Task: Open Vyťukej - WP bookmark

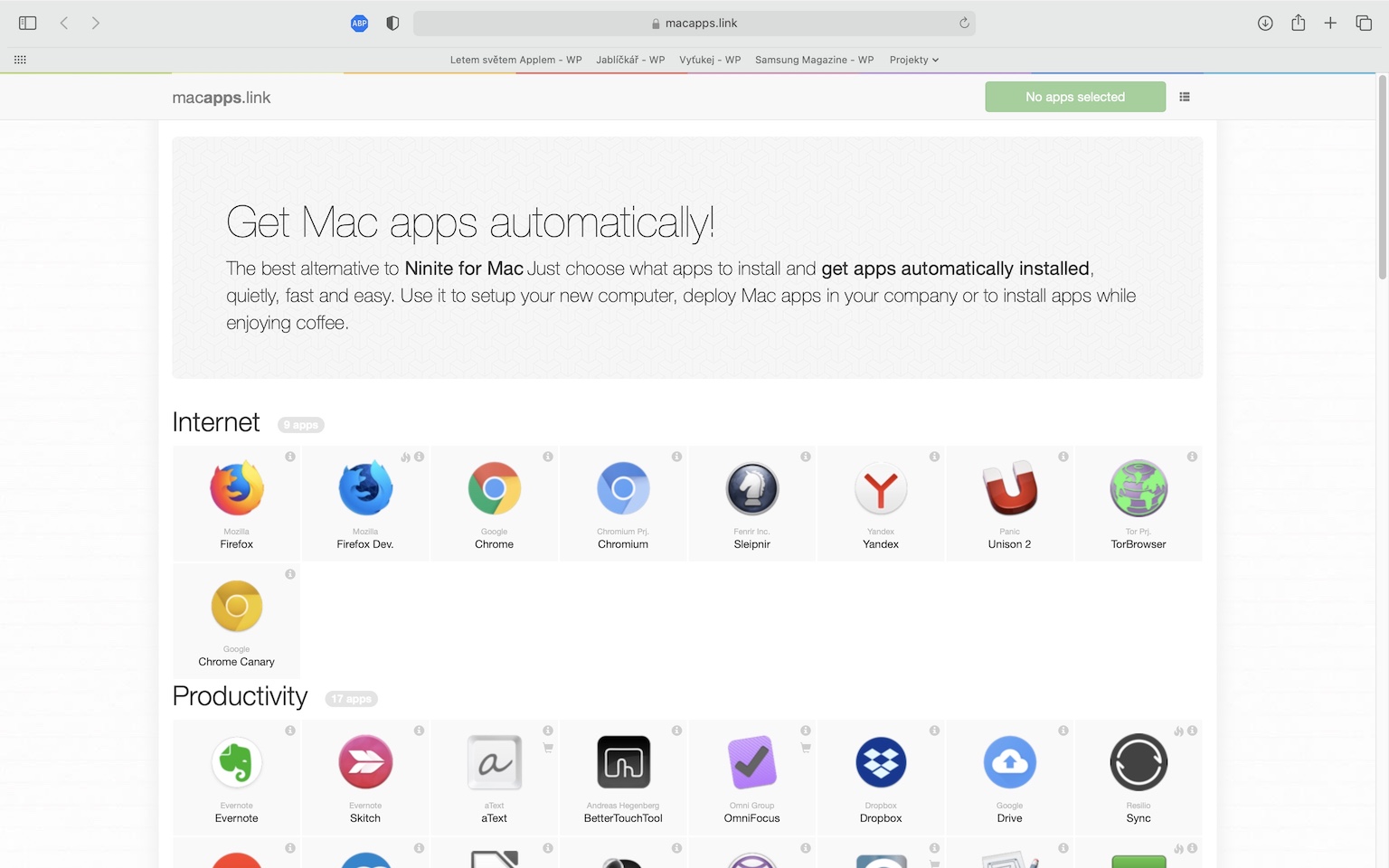Action: (710, 60)
